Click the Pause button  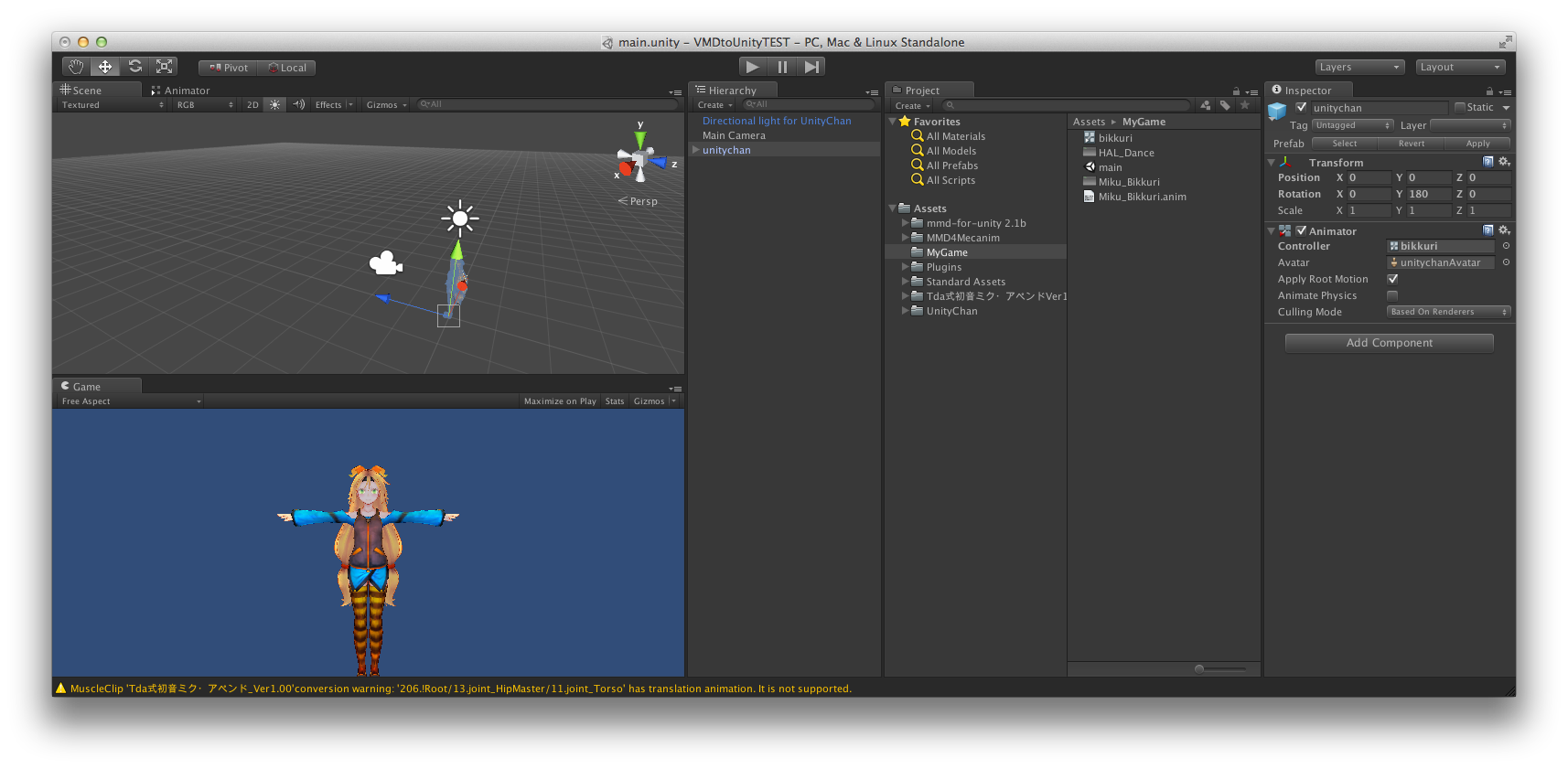click(x=782, y=67)
